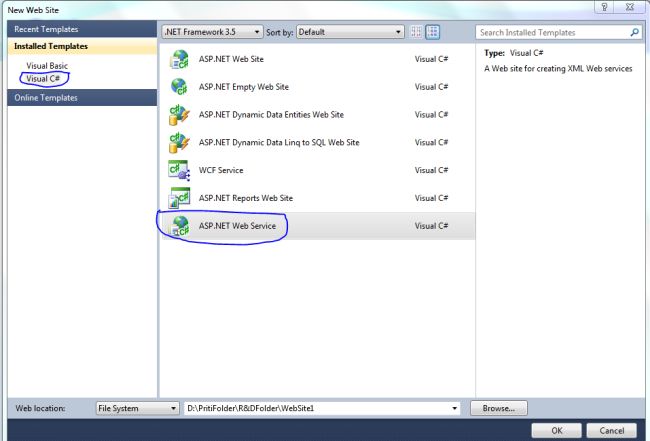Select Visual Basic in installed templates

coord(47,66)
